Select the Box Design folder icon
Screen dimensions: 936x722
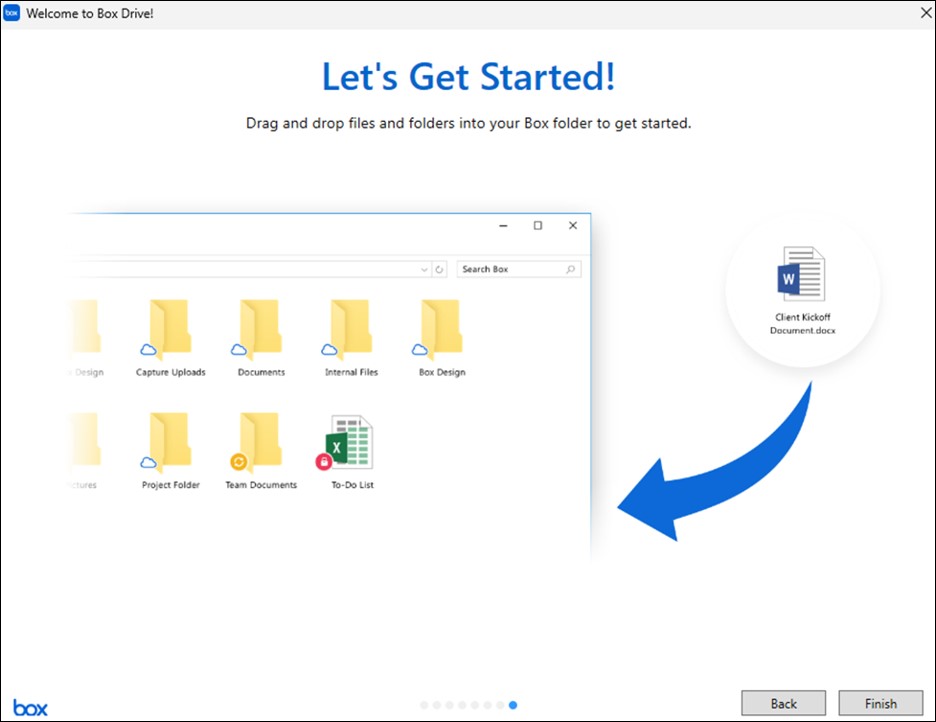441,329
